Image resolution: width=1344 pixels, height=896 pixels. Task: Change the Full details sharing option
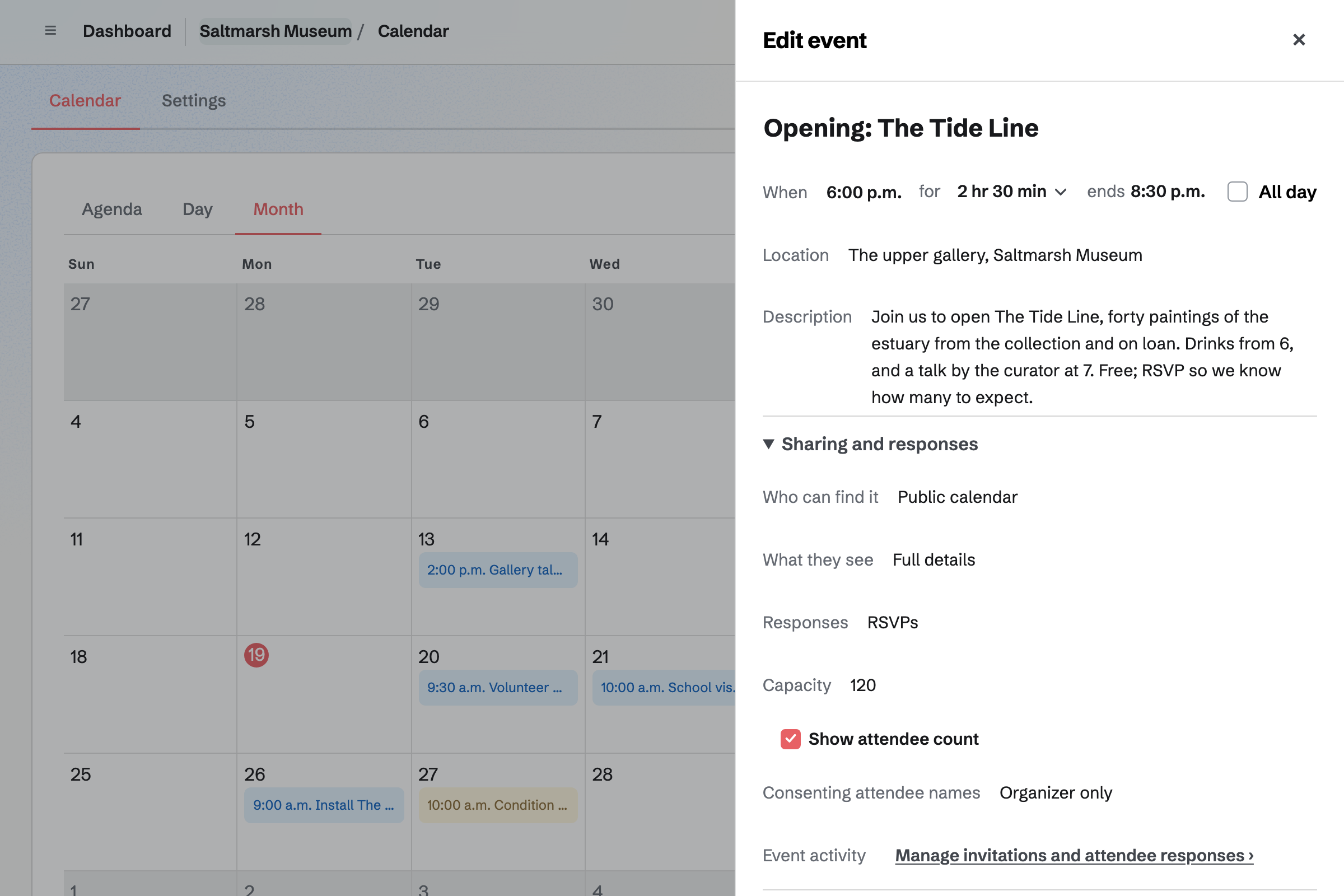pos(934,560)
